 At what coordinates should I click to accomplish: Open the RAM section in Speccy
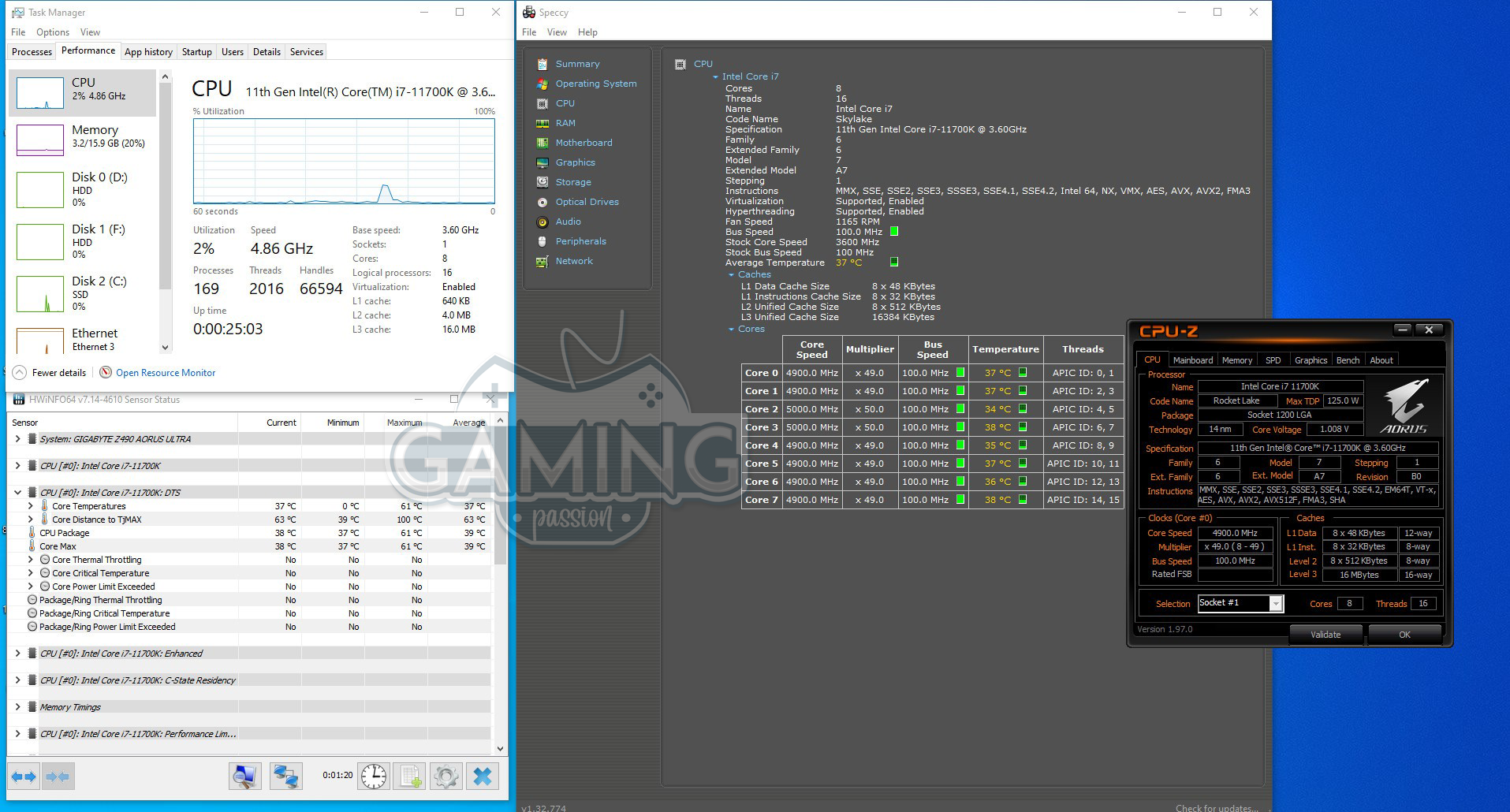565,123
